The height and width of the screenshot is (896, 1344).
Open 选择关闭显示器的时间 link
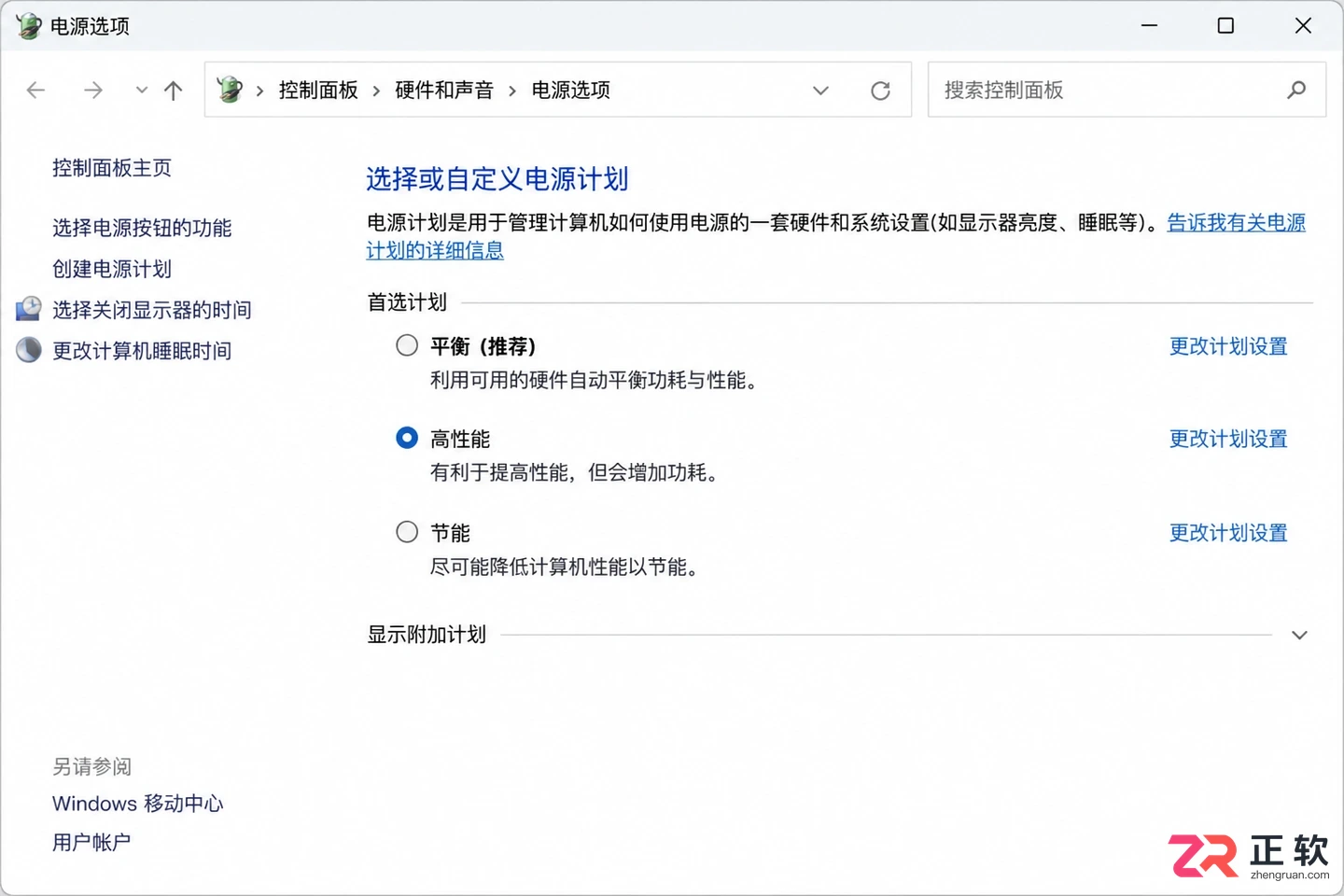coord(152,310)
